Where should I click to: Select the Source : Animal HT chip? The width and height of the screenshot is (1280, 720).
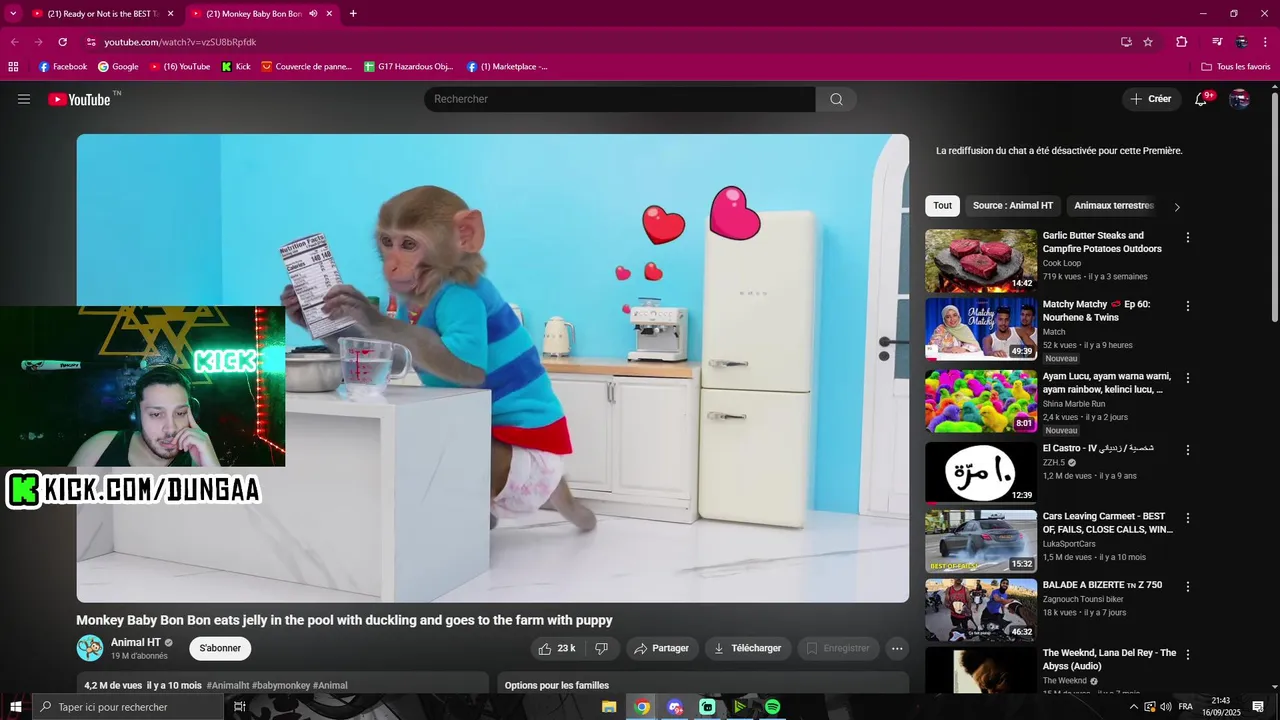coord(1013,206)
